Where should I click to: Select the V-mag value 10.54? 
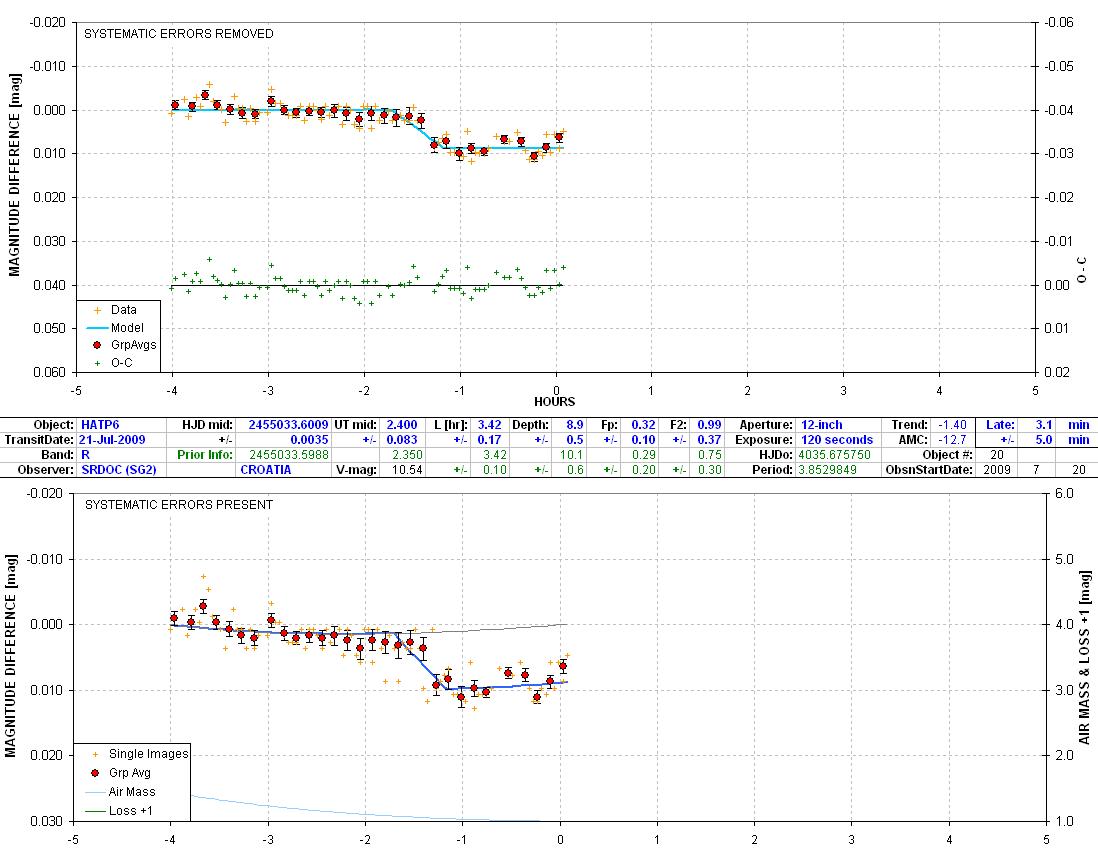[x=408, y=469]
